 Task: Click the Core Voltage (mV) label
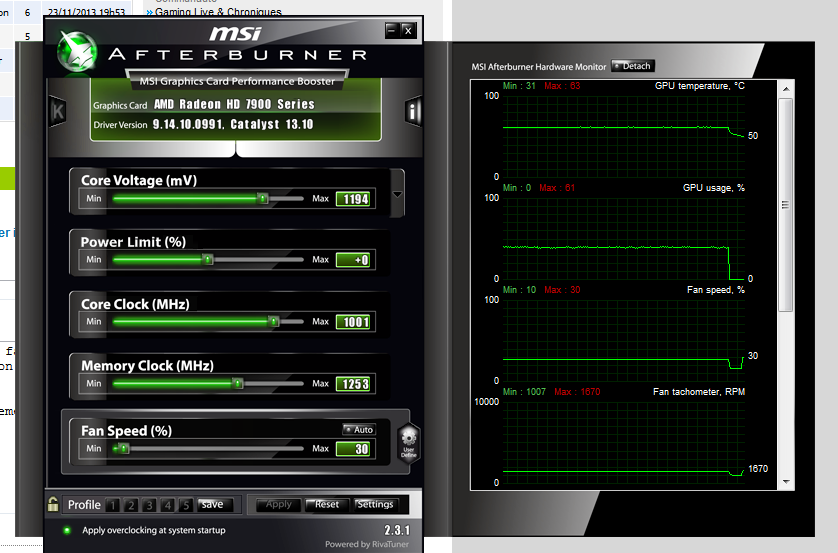click(x=139, y=181)
